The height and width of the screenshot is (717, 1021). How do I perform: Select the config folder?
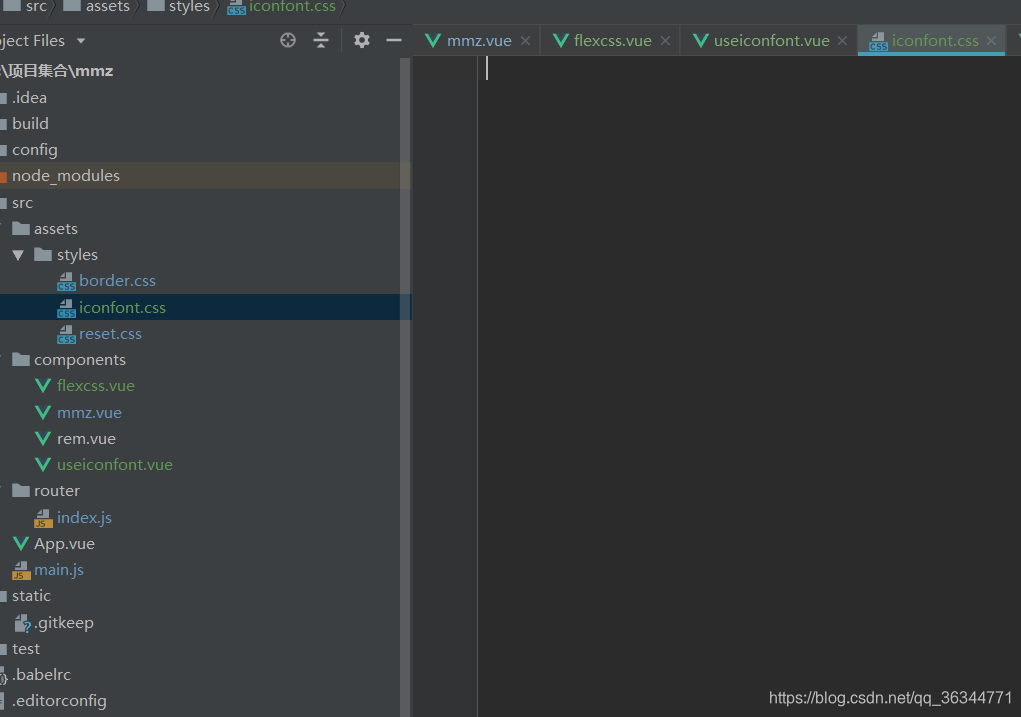coord(35,150)
